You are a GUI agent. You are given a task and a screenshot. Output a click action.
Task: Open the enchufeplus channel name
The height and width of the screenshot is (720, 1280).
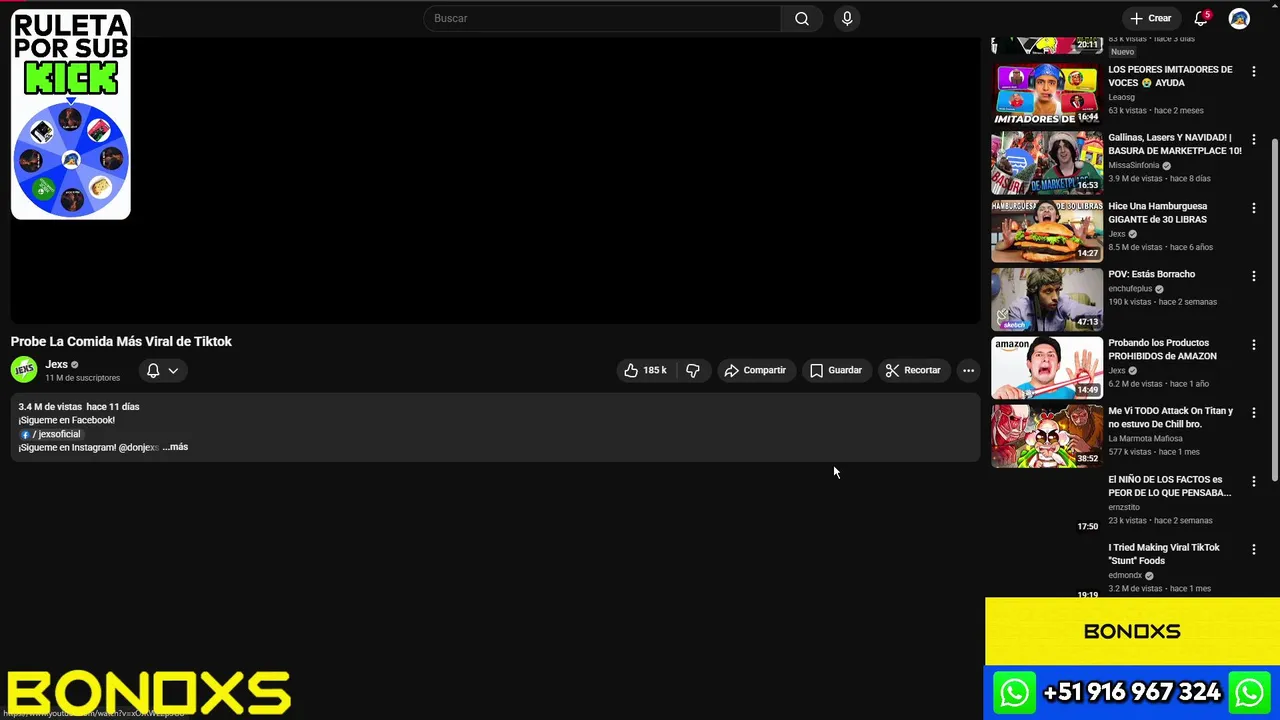click(x=1130, y=289)
